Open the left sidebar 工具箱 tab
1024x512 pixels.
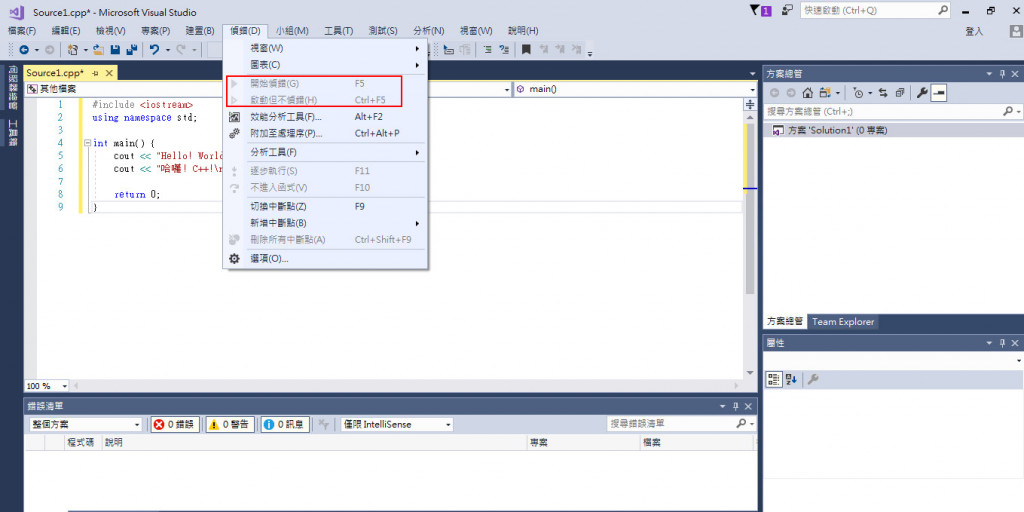(12, 133)
